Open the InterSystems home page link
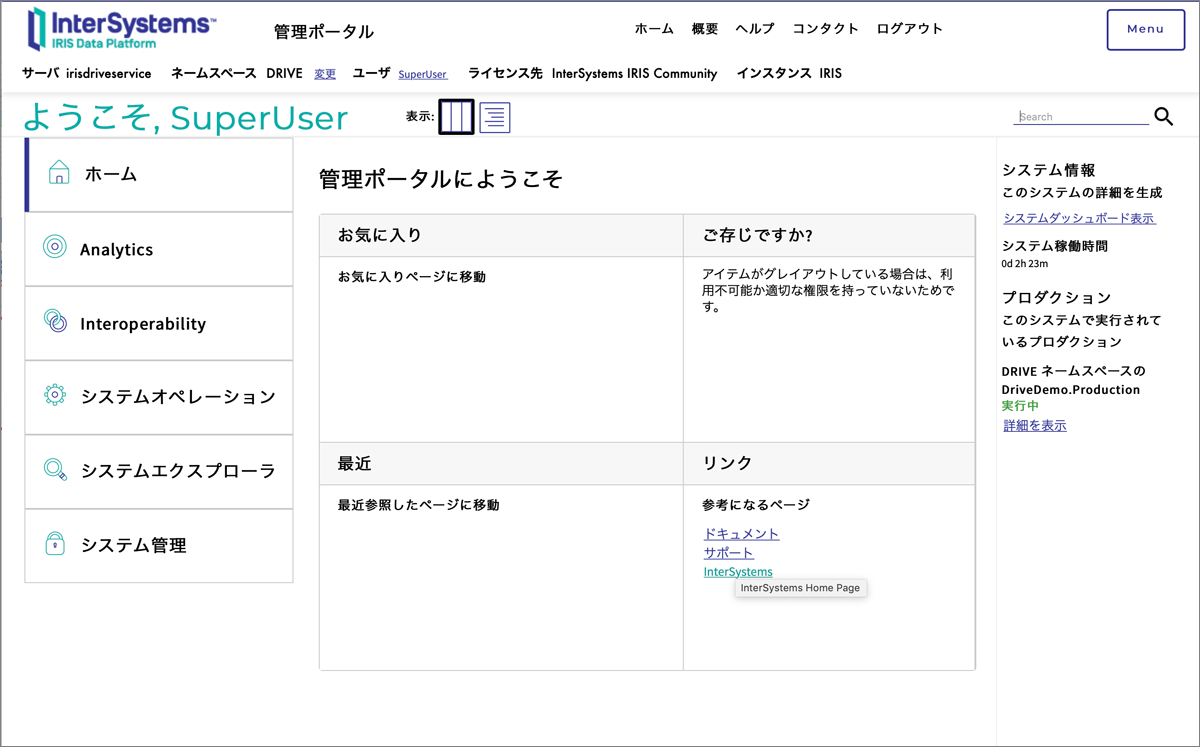Image resolution: width=1200 pixels, height=747 pixels. coord(738,572)
